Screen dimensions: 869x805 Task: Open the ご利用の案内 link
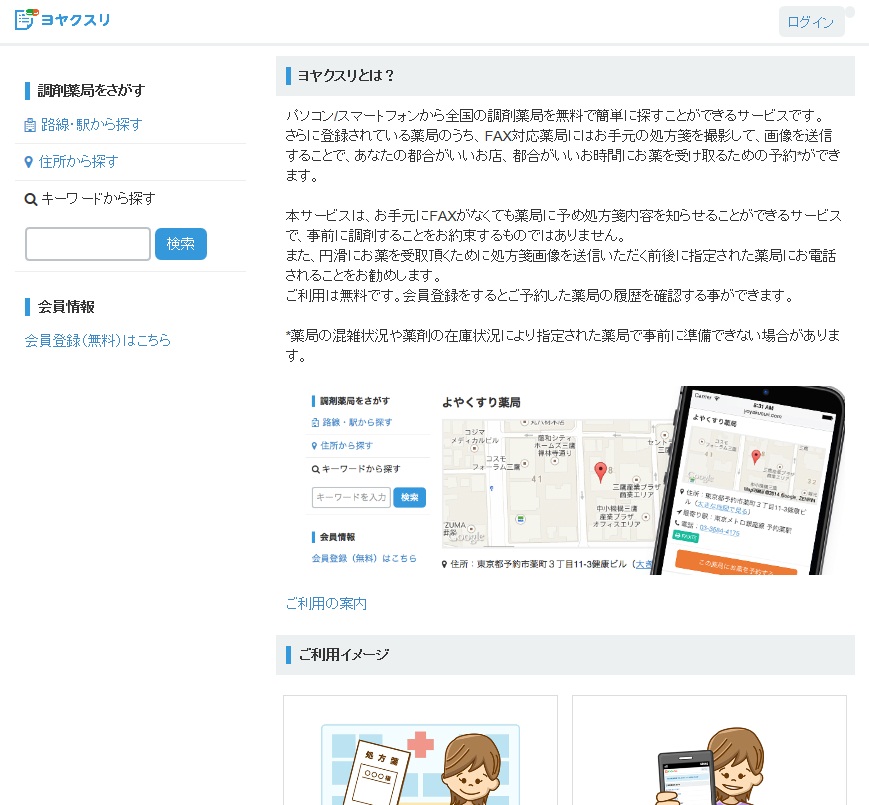pos(326,603)
